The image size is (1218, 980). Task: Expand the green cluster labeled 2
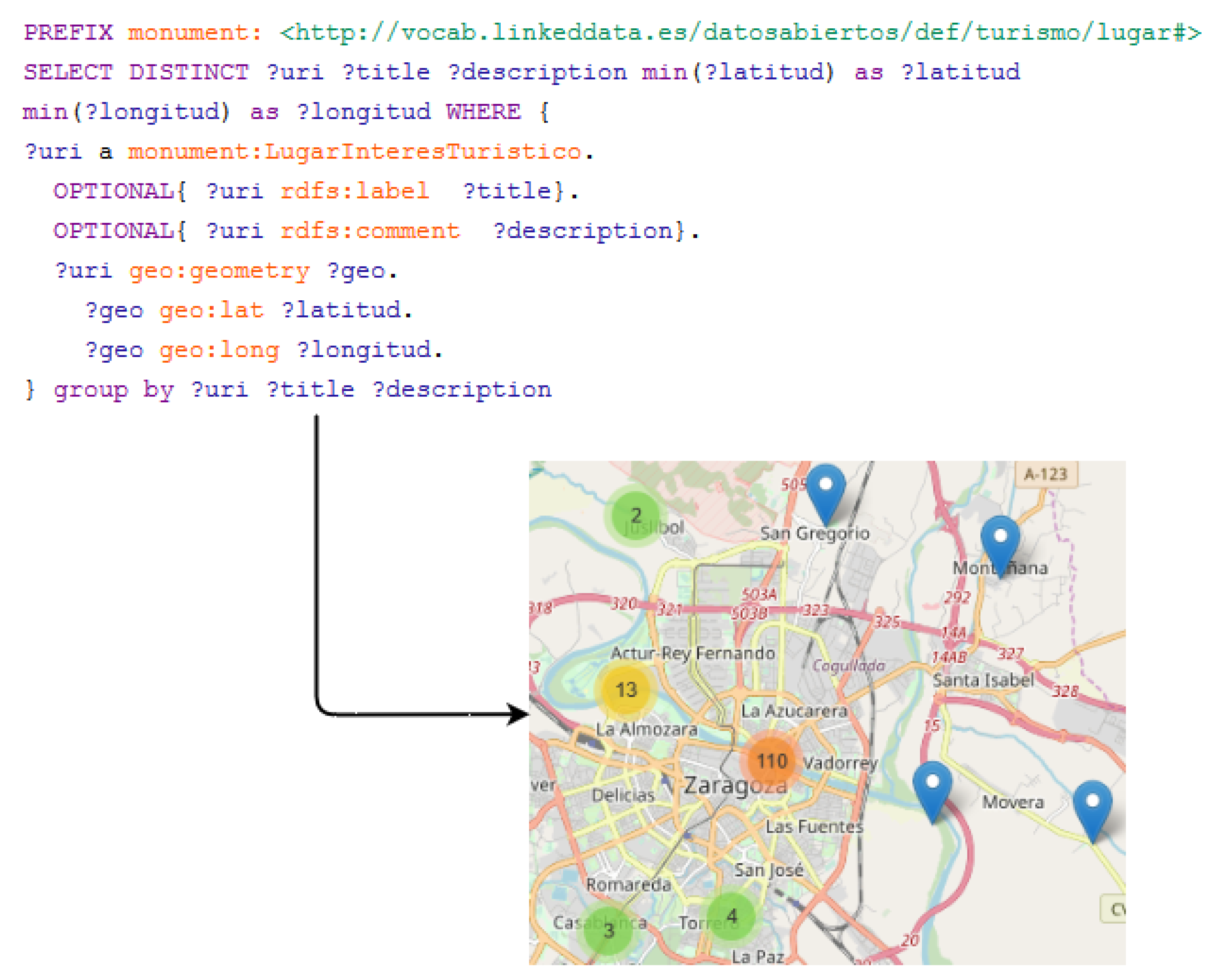click(636, 515)
